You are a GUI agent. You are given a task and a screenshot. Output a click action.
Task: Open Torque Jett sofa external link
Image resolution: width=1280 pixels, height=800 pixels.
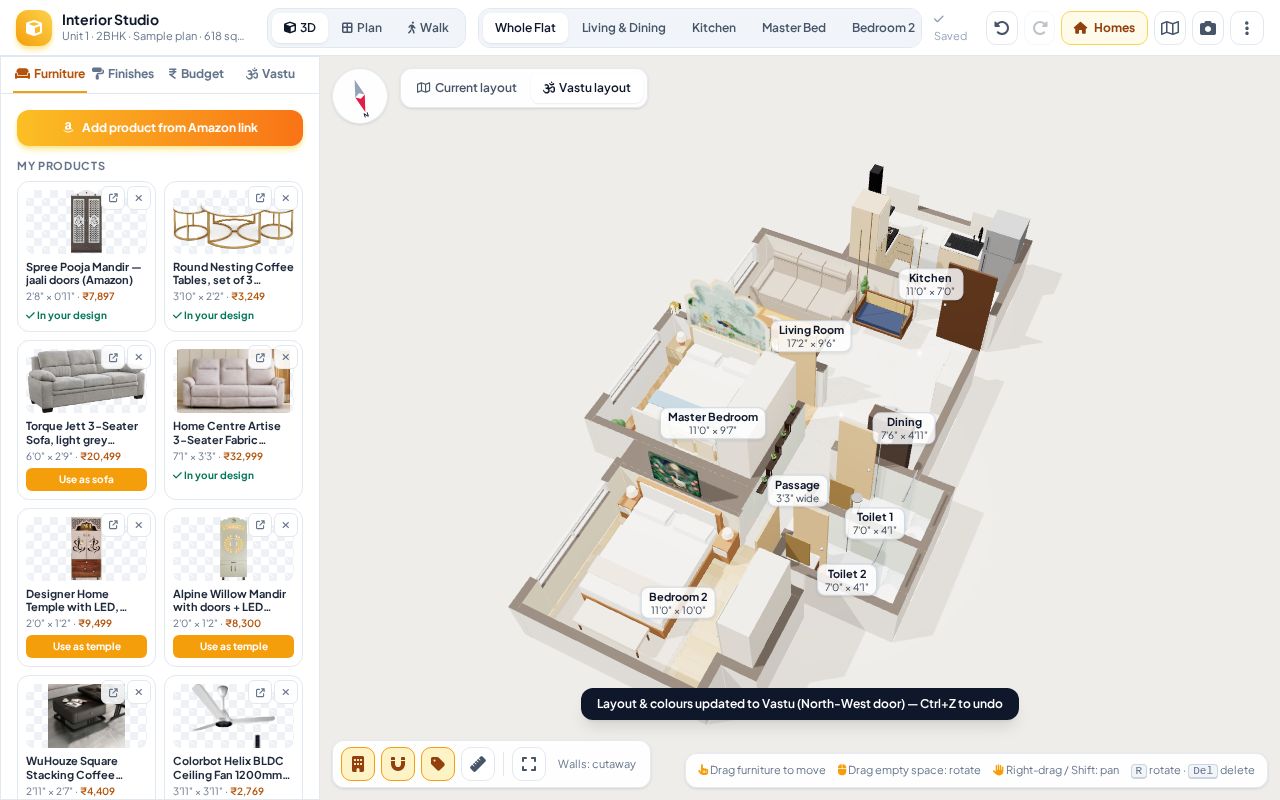point(113,357)
